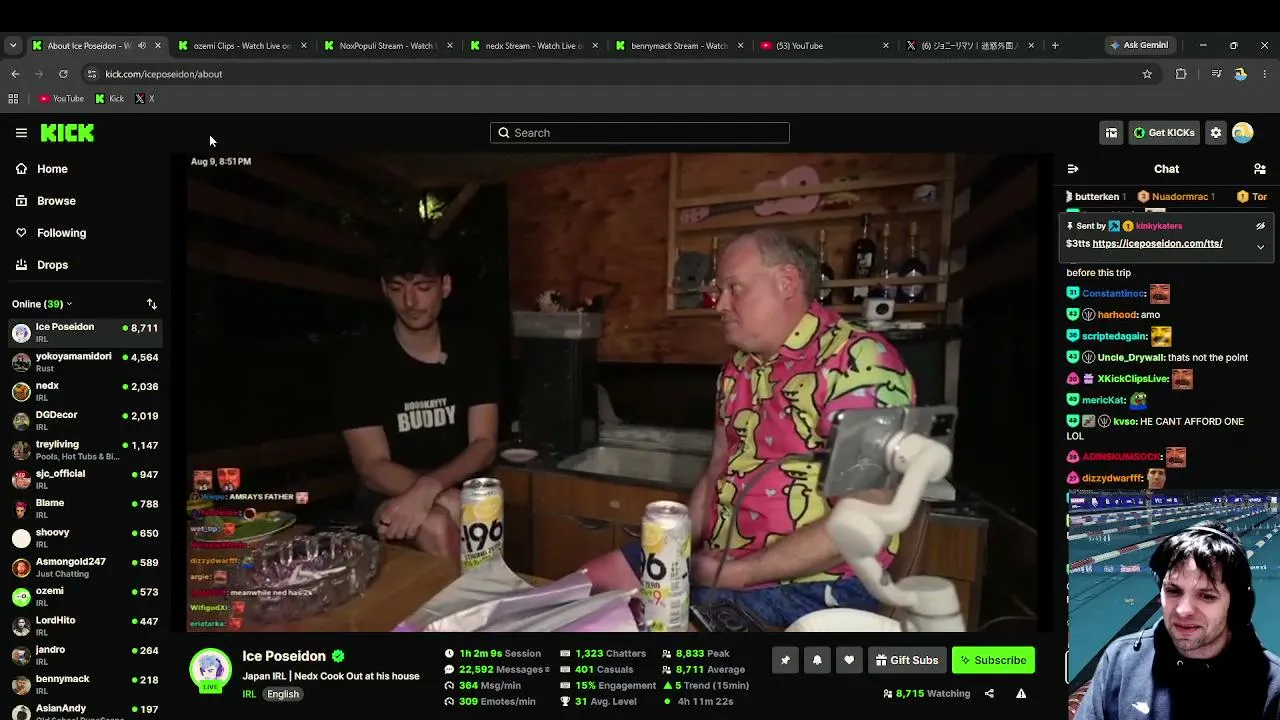Open the browser extensions puzzle icon
Image resolution: width=1280 pixels, height=720 pixels.
(1181, 74)
